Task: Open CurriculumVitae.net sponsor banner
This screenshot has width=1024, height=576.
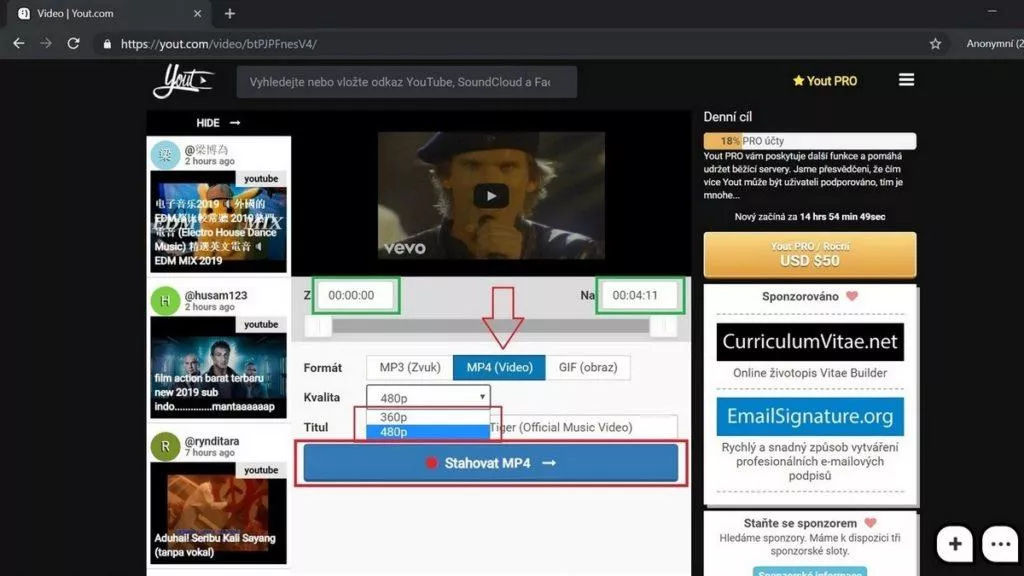Action: [810, 342]
